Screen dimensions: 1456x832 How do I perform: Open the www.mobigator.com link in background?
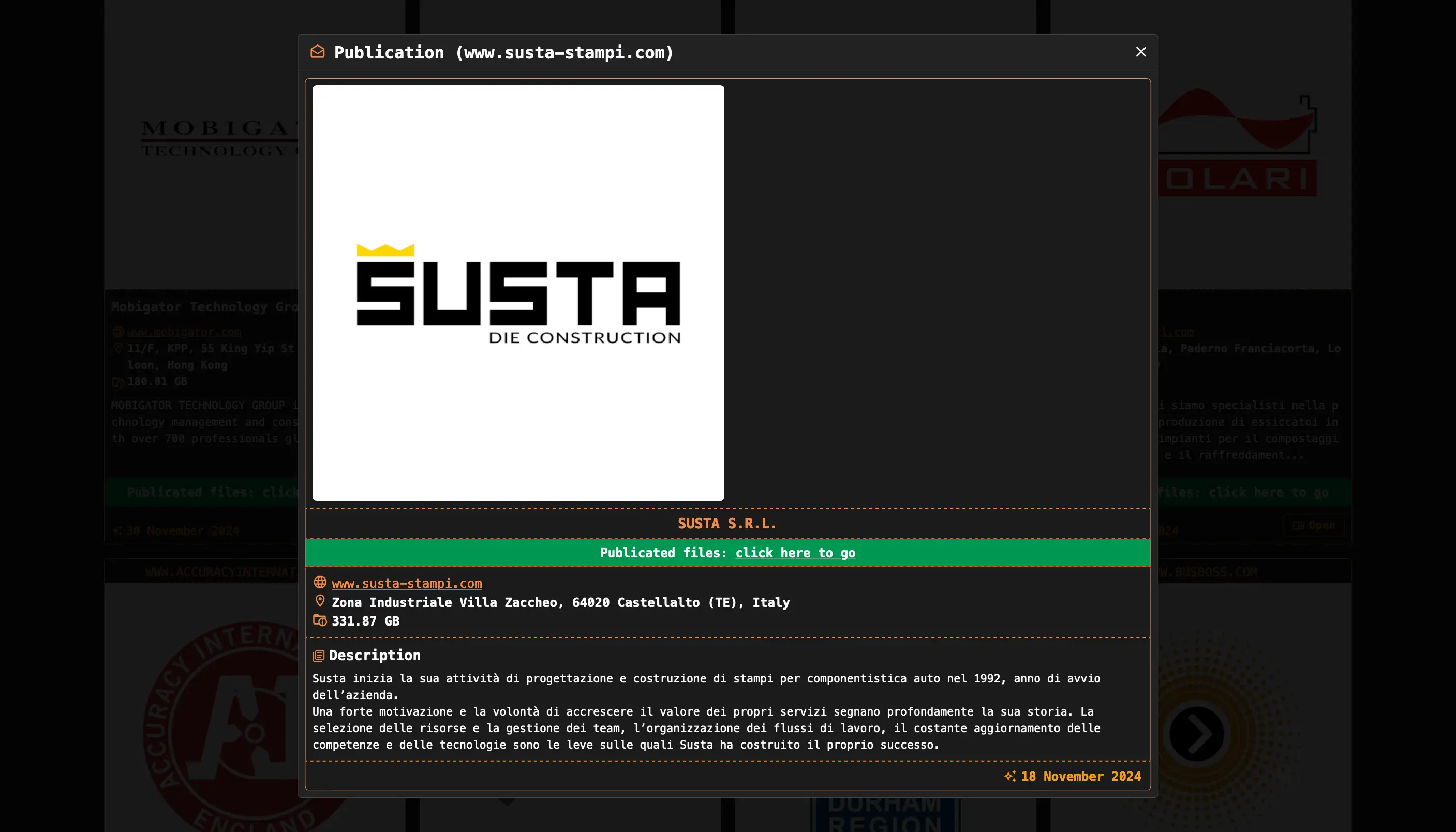pos(184,332)
